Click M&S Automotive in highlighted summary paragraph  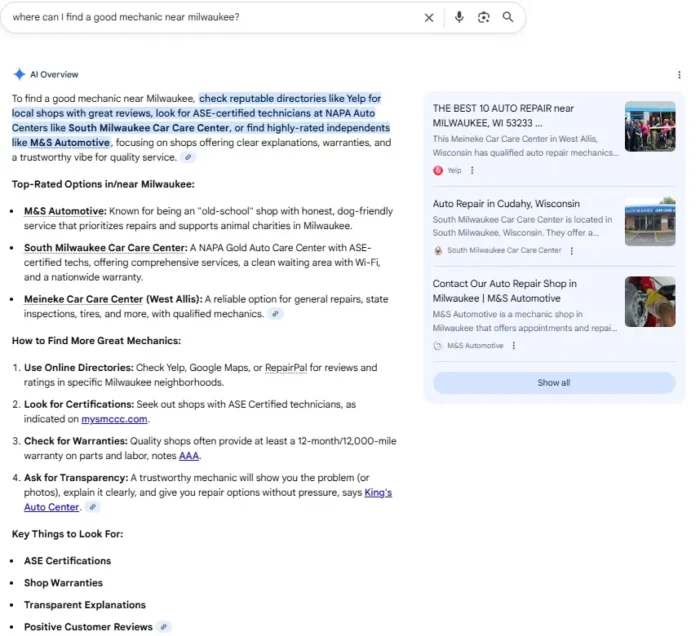coord(70,142)
